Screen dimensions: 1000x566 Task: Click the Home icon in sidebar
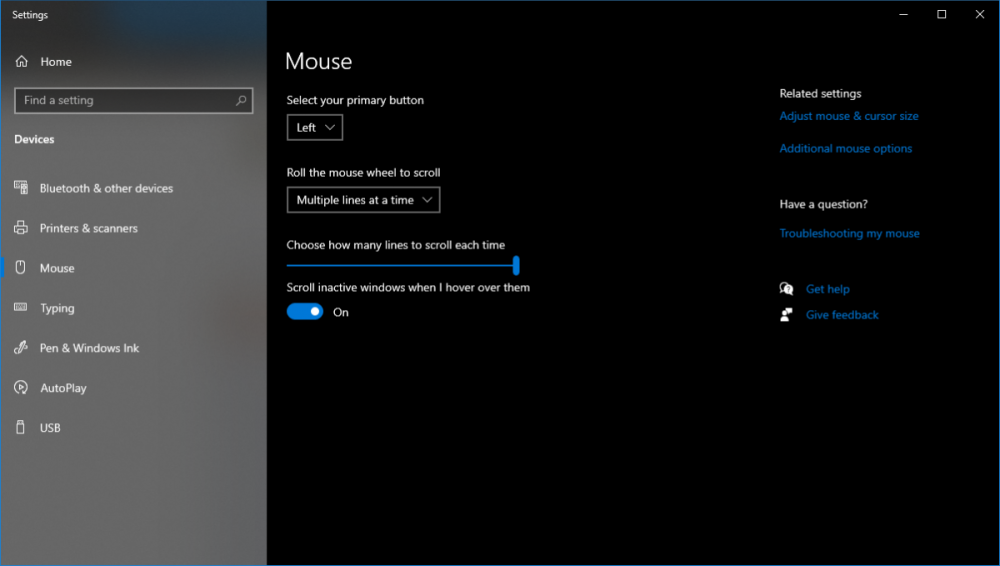(21, 62)
